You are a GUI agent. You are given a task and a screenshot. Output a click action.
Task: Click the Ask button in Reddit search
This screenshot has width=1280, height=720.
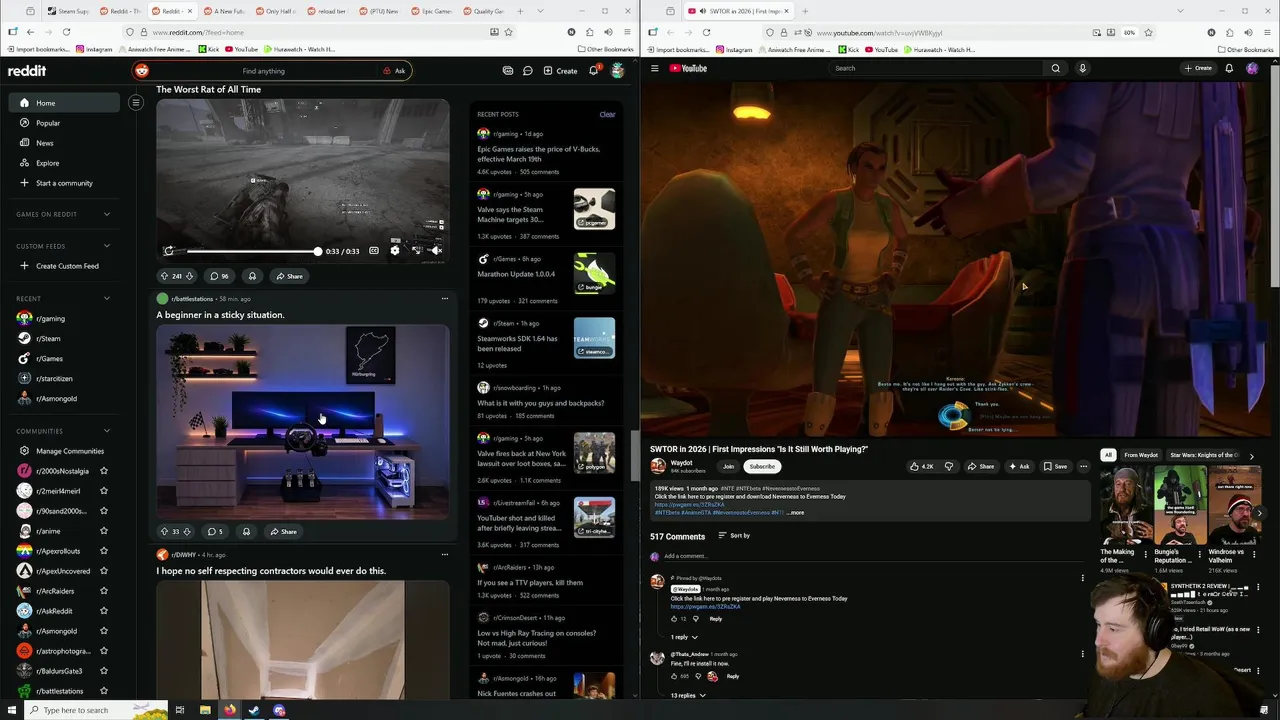pos(394,71)
